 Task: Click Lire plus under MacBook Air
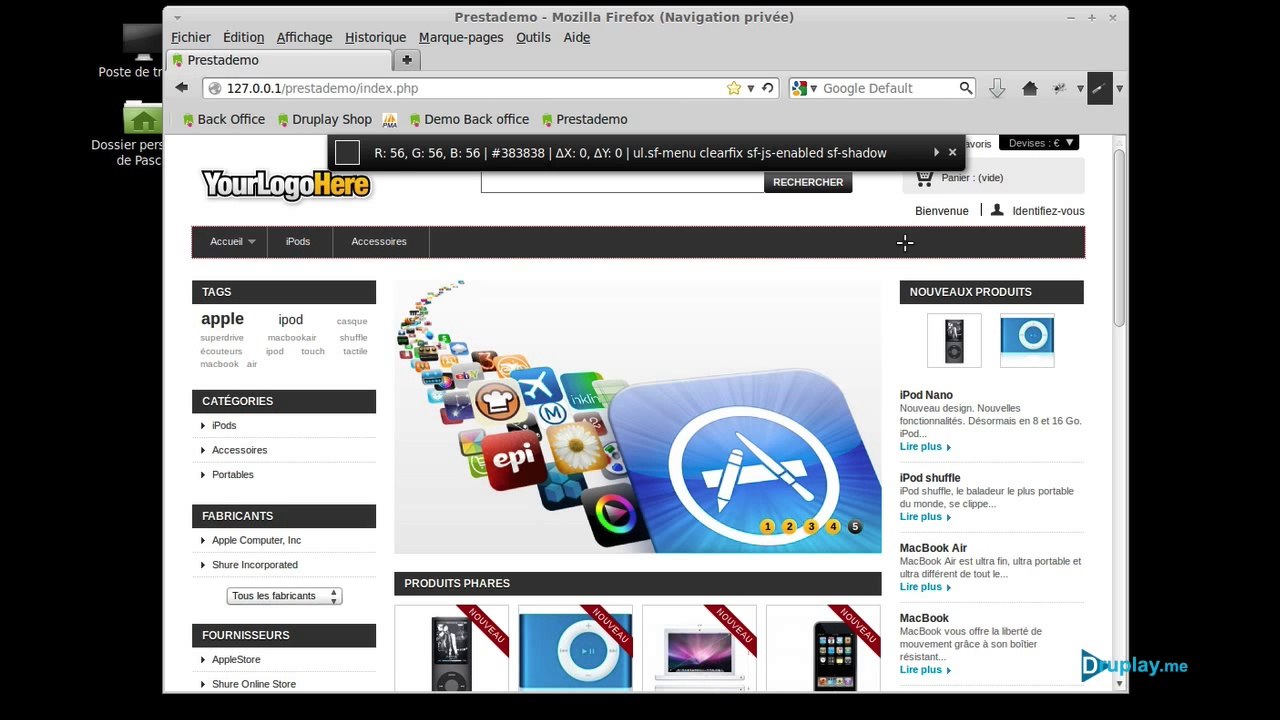click(925, 587)
